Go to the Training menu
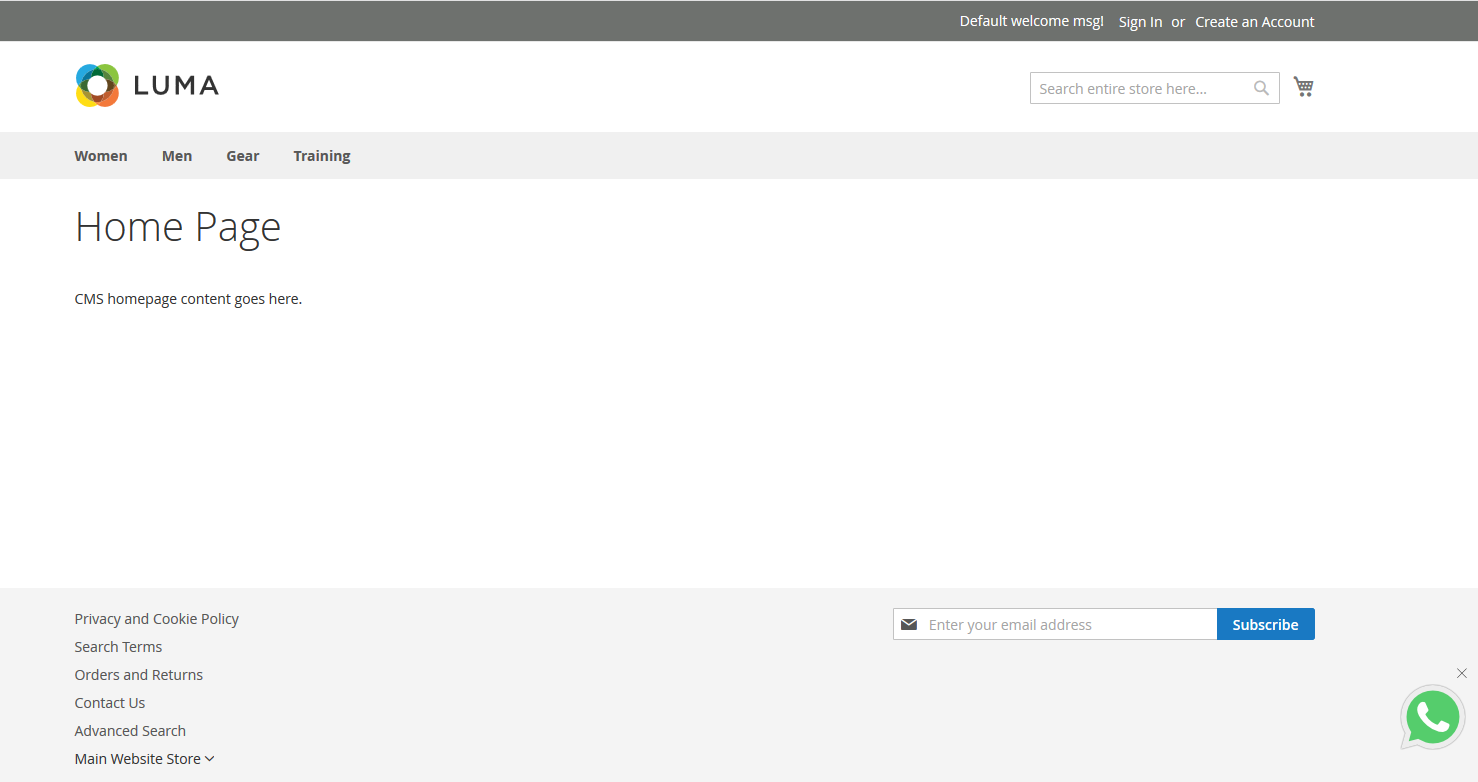 click(321, 156)
